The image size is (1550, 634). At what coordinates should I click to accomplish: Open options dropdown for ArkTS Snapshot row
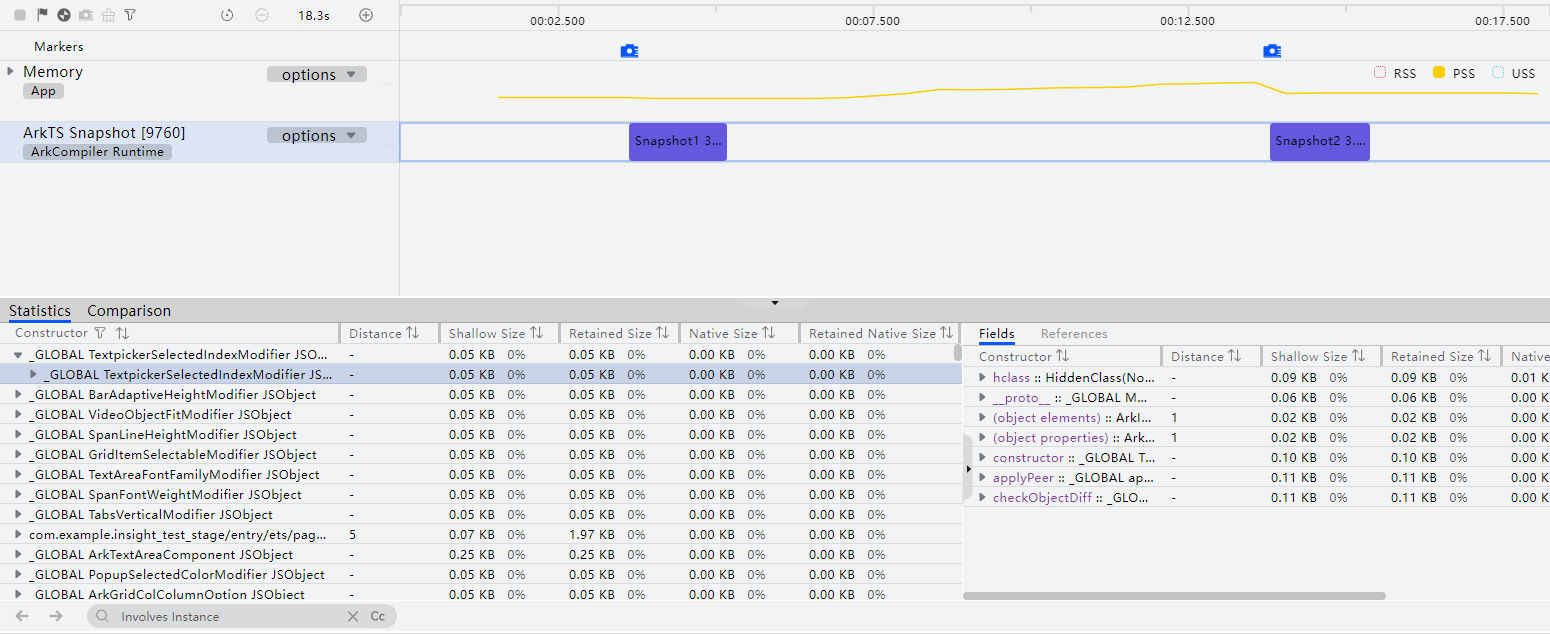317,136
